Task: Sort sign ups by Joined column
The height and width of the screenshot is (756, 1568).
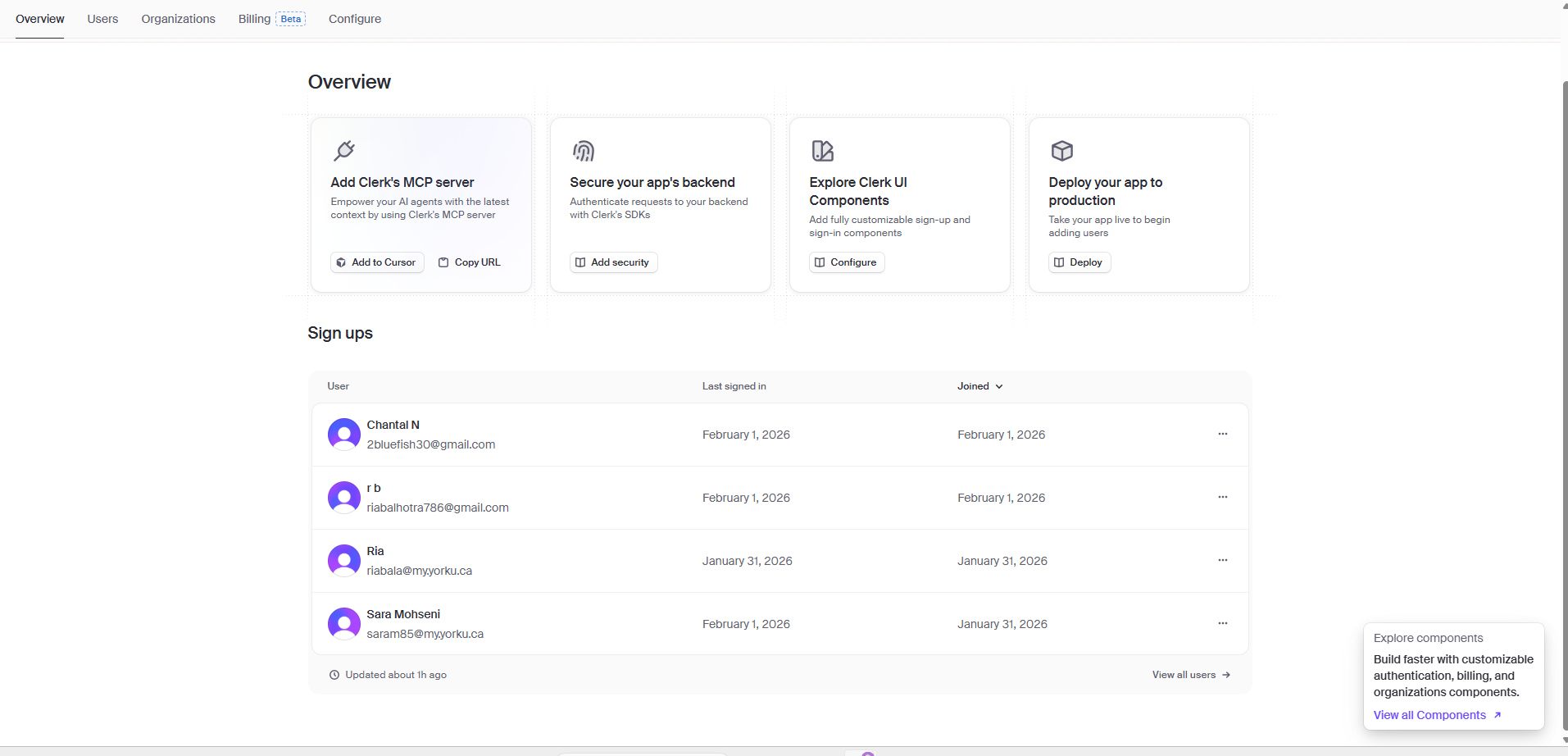Action: (980, 386)
